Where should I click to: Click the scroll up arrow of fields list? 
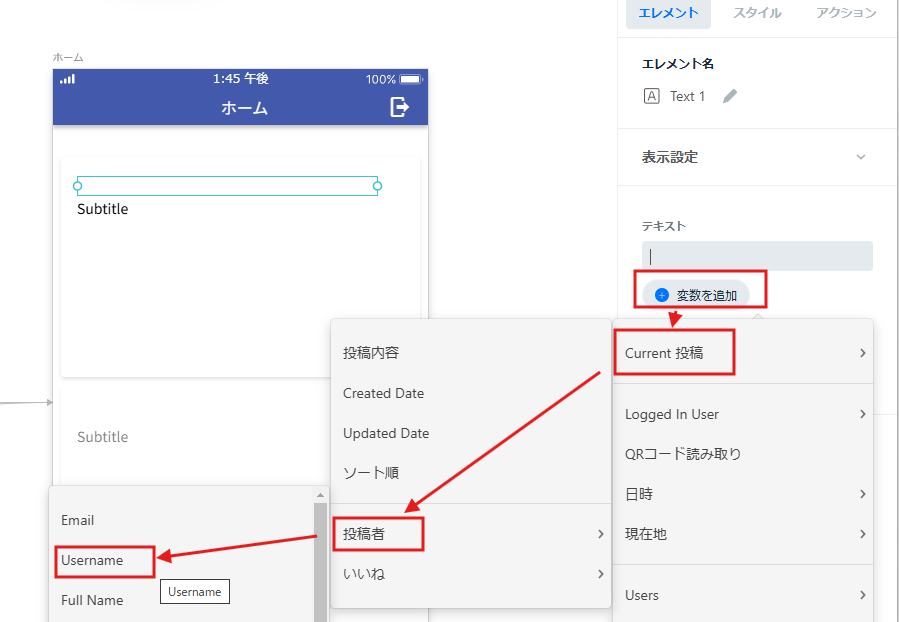pos(320,495)
